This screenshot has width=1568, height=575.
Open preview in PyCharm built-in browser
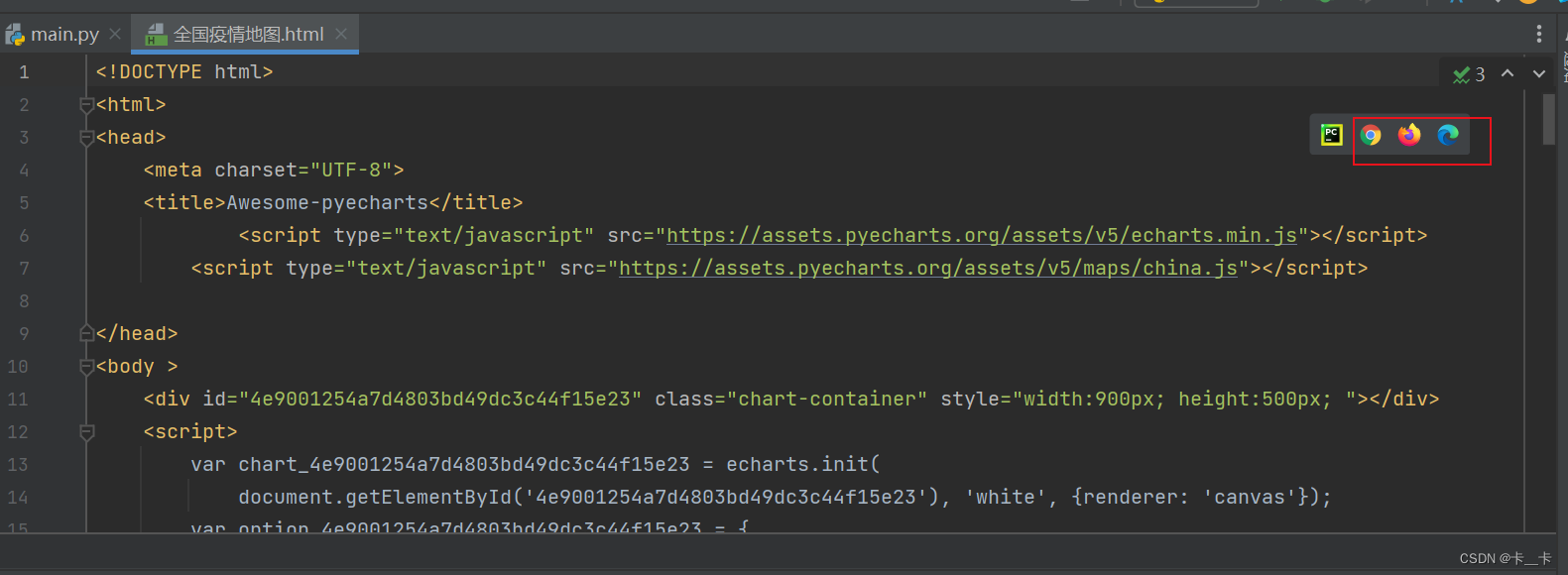click(1331, 135)
